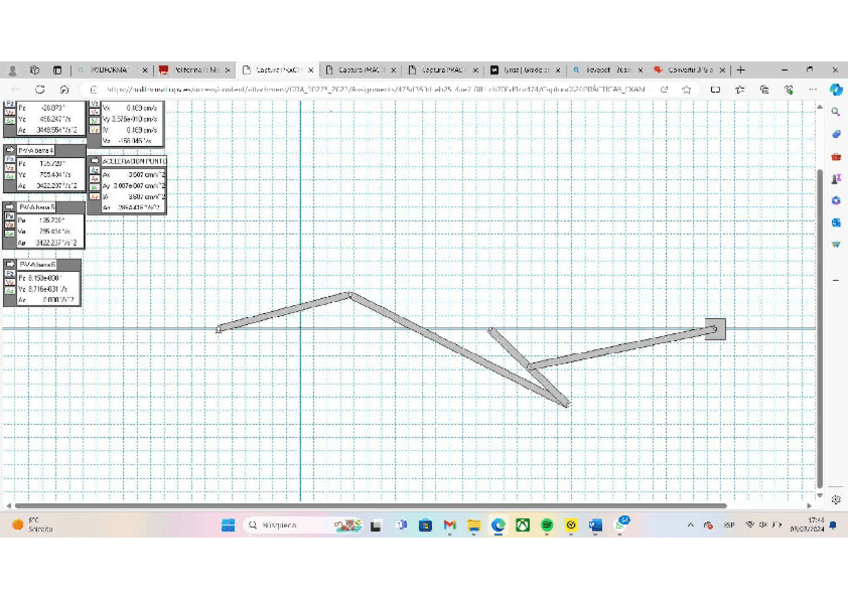Close the lynda Grado tab
This screenshot has width=848, height=599.
558,70
